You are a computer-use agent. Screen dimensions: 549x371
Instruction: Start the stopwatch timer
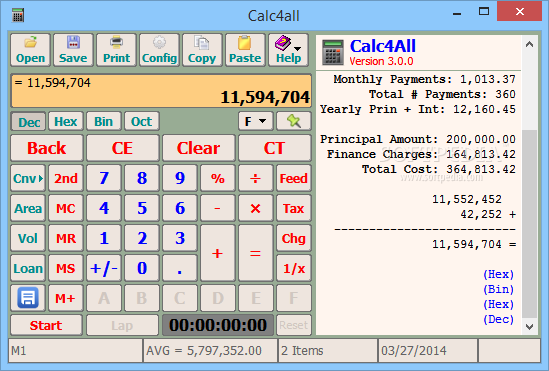point(47,325)
